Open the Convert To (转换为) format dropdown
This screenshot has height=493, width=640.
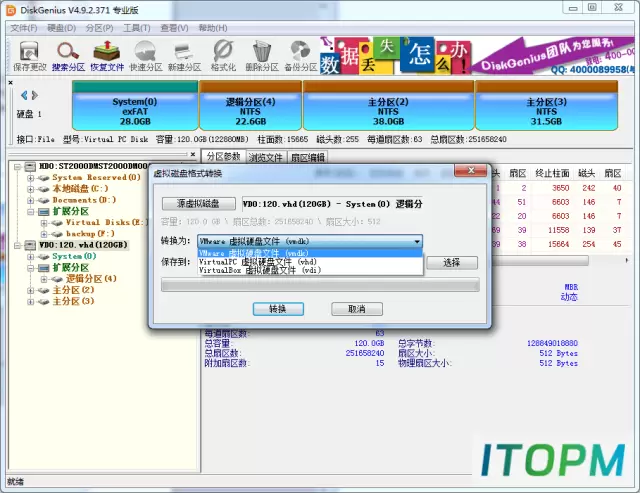click(310, 241)
